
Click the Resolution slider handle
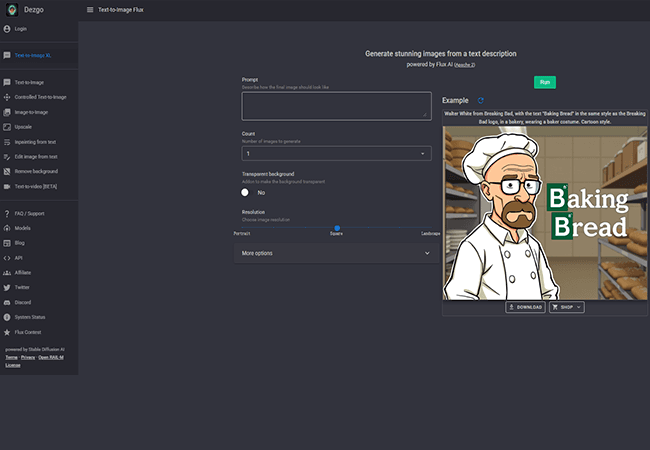tap(337, 229)
